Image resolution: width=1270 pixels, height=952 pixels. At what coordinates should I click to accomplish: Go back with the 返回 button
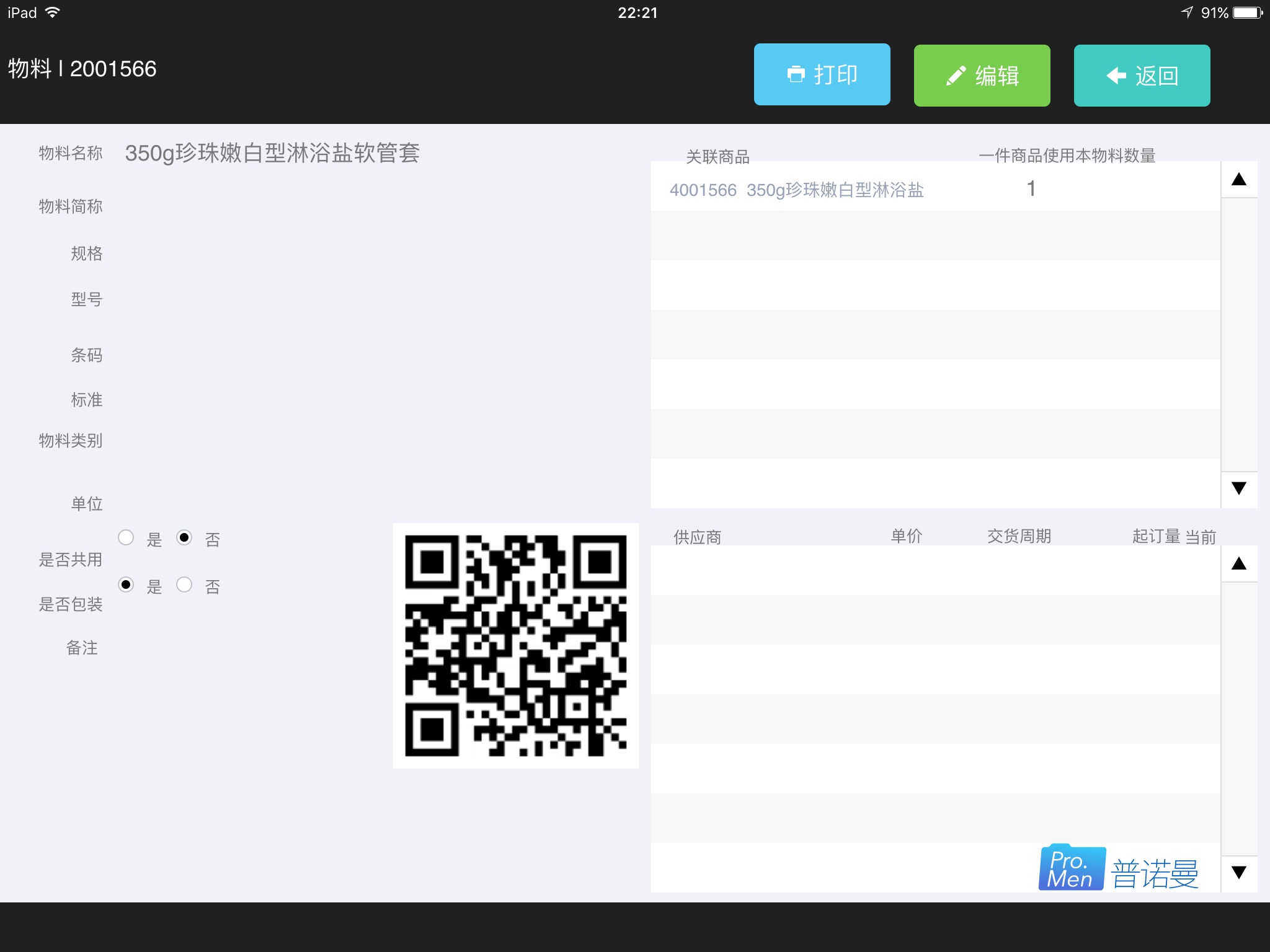[x=1142, y=76]
